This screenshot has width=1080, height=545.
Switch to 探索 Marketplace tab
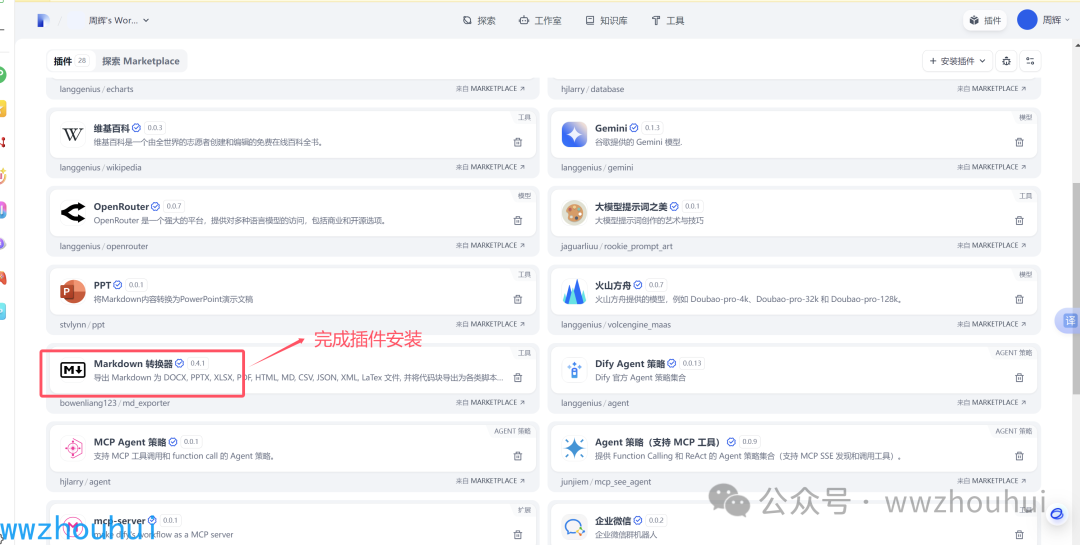pyautogui.click(x=141, y=61)
